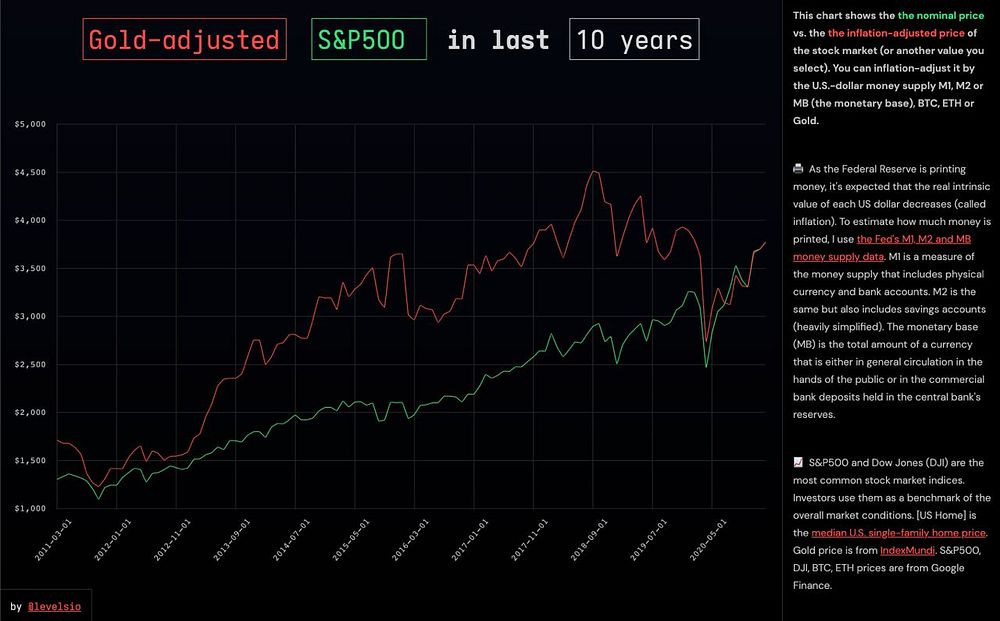Screen dimensions: 1000x621
Task: Visit the @levelsio author link
Action: click(54, 606)
